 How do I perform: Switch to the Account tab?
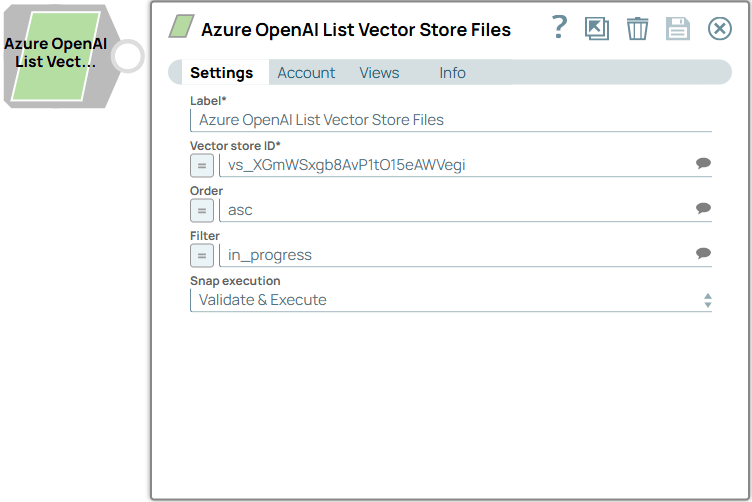pyautogui.click(x=306, y=73)
